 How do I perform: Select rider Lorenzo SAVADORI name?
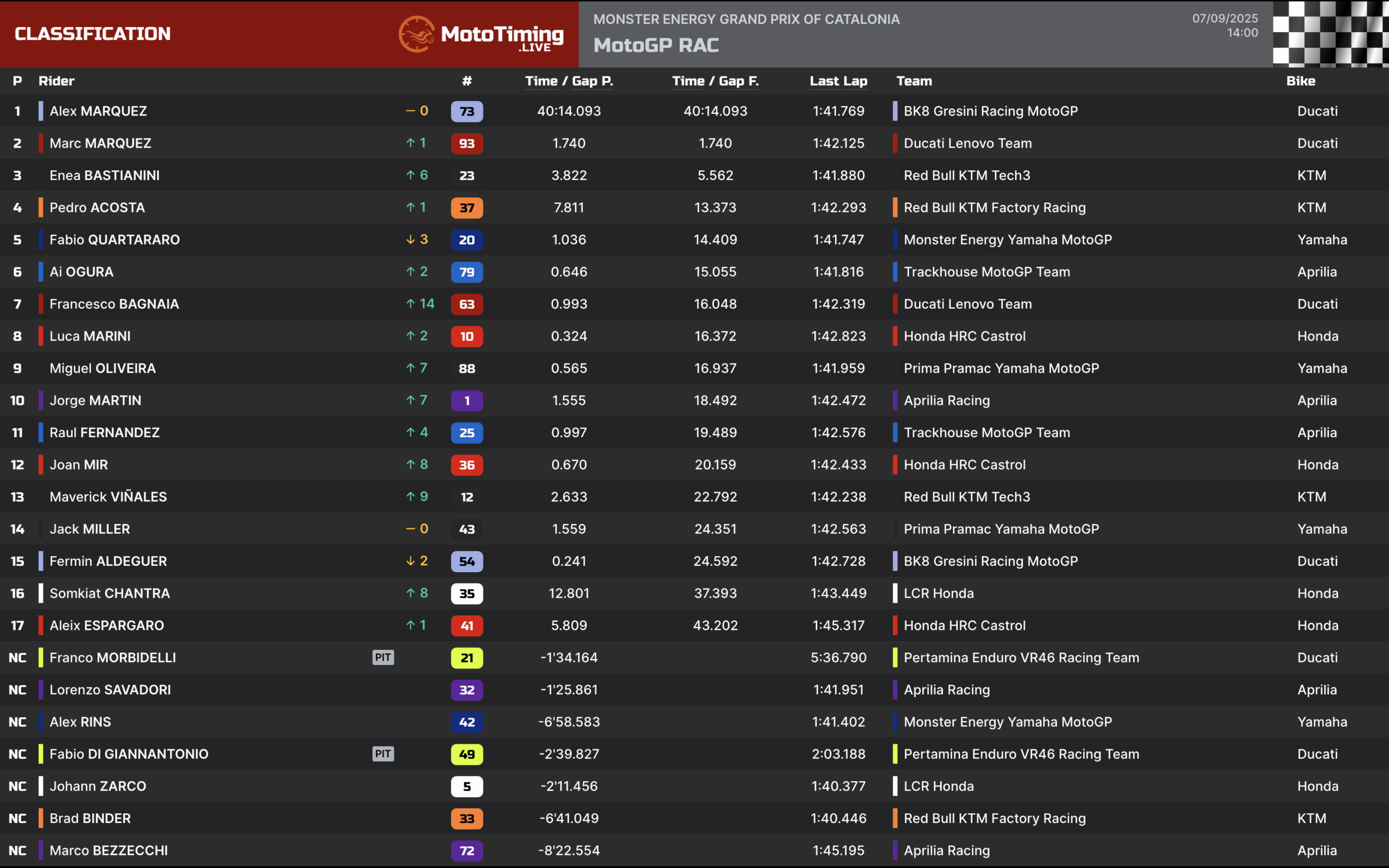click(x=110, y=690)
